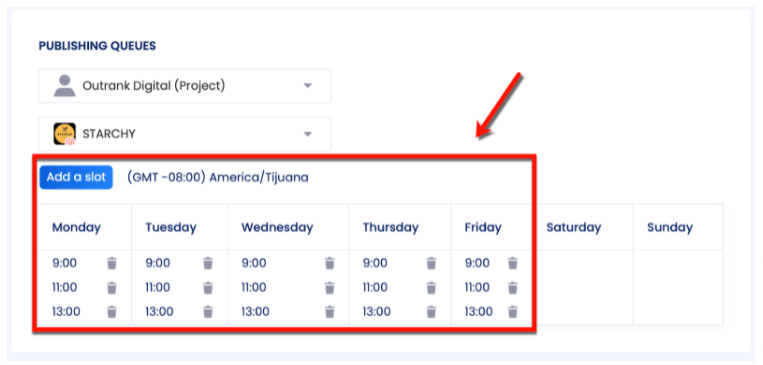Select the Monday 11:00 time value
The height and width of the screenshot is (365, 763).
(x=65, y=288)
